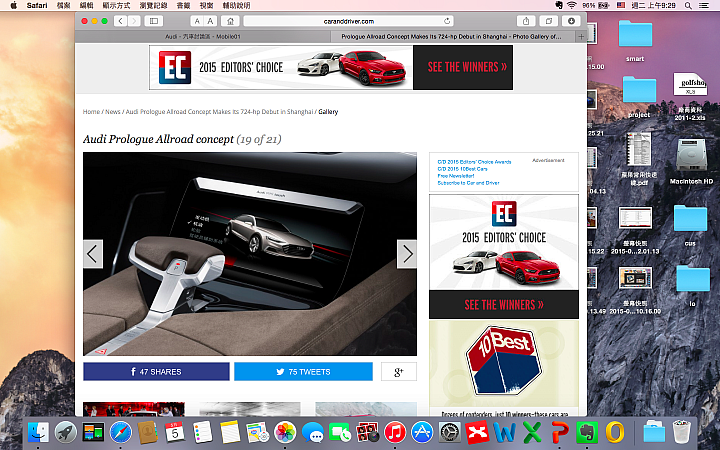Open the Share menu in Safari
This screenshot has height=450, width=720.
click(526, 21)
